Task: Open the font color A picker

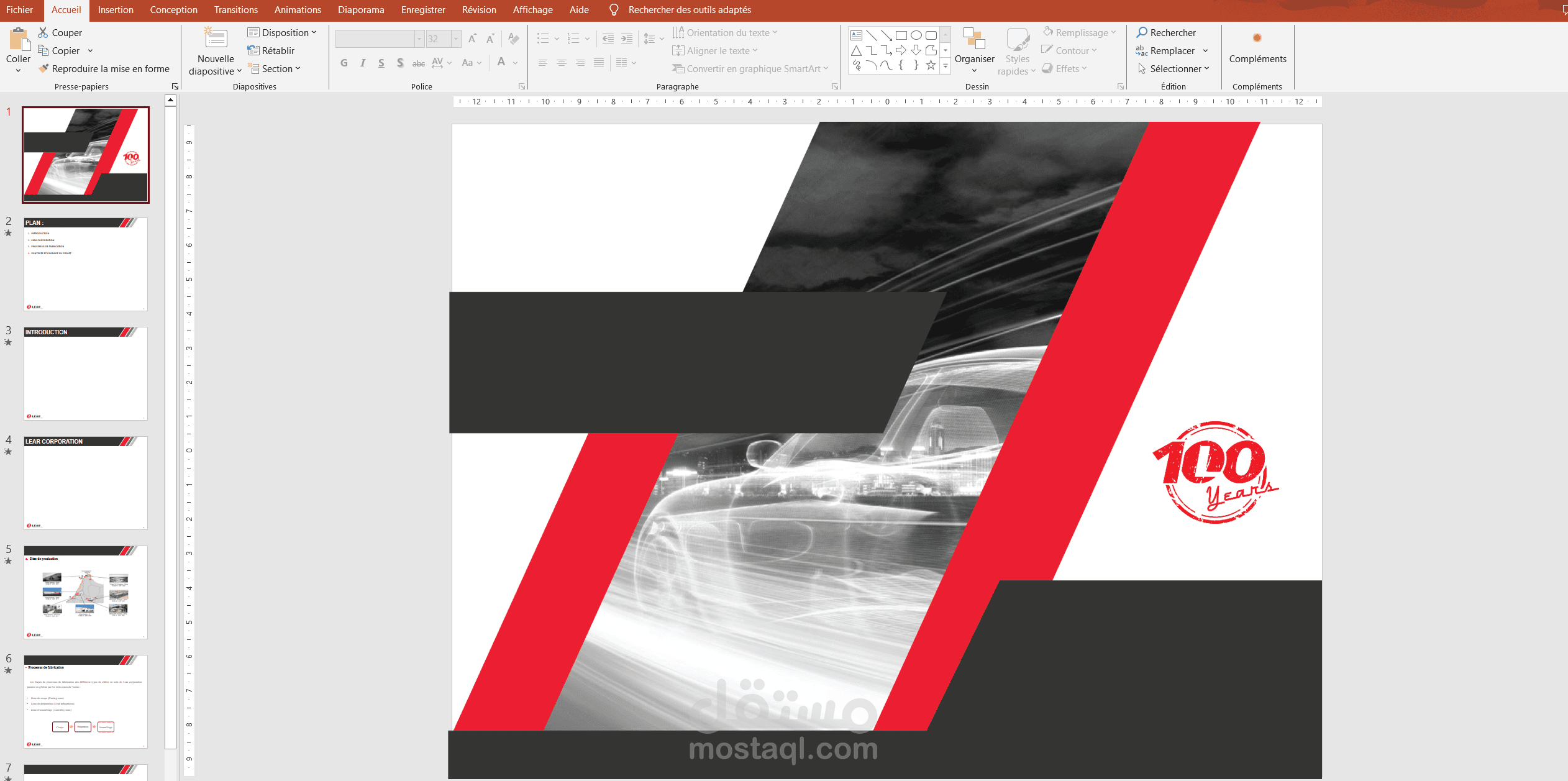Action: (x=501, y=63)
